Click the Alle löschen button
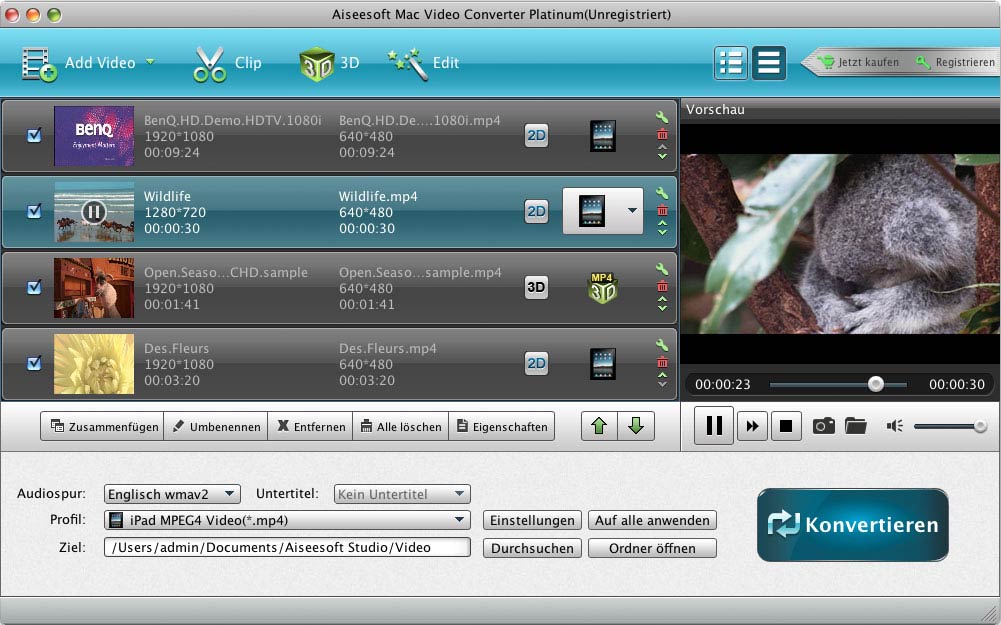Image resolution: width=1001 pixels, height=625 pixels. coord(401,426)
